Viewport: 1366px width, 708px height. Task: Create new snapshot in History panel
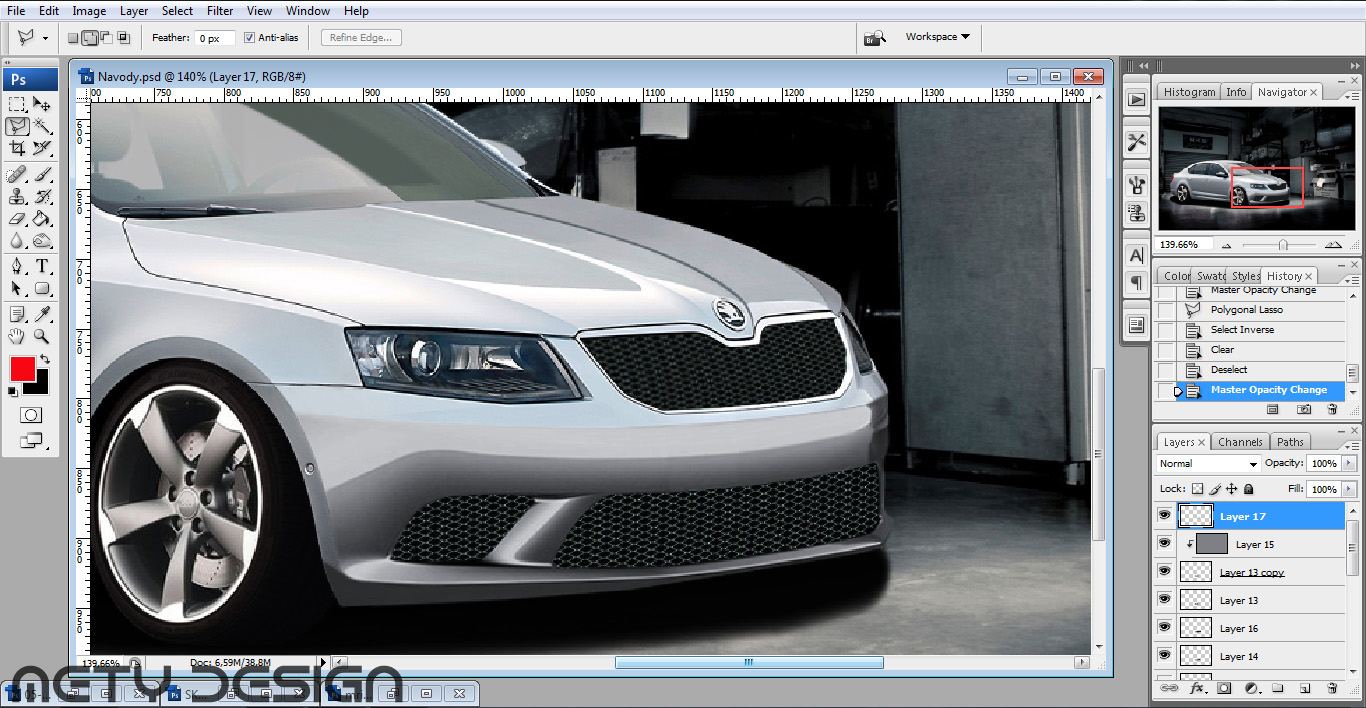[1304, 409]
